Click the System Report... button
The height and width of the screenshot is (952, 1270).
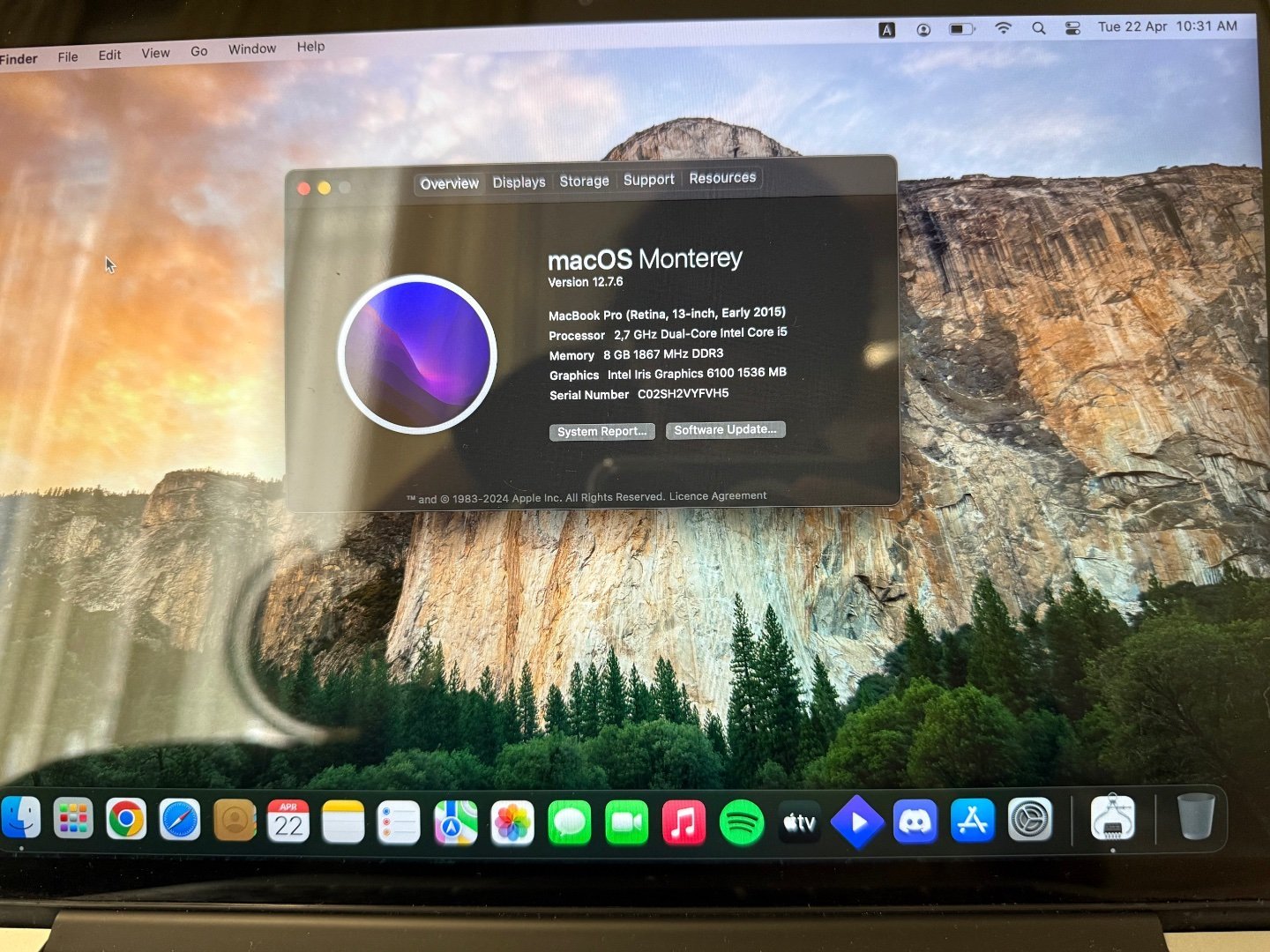click(602, 431)
